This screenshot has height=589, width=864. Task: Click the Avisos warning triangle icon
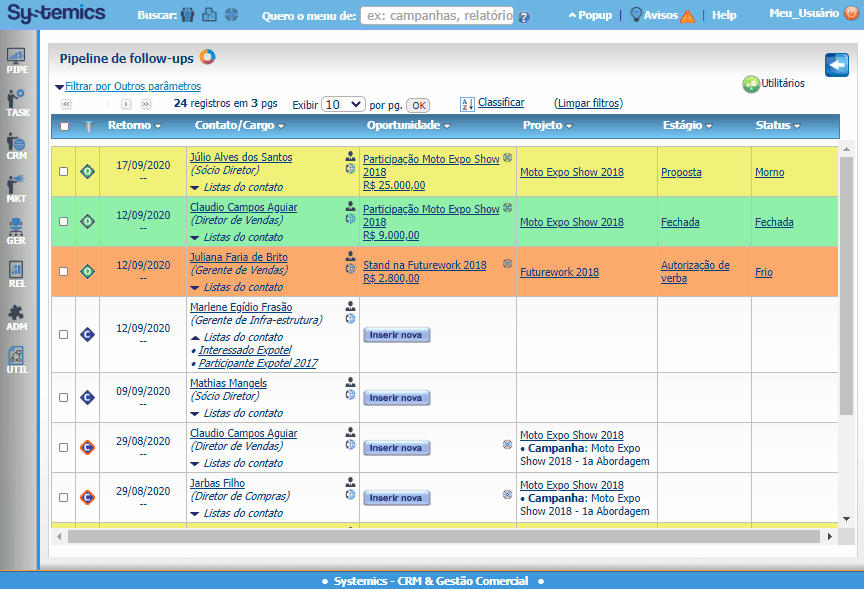pyautogui.click(x=687, y=16)
